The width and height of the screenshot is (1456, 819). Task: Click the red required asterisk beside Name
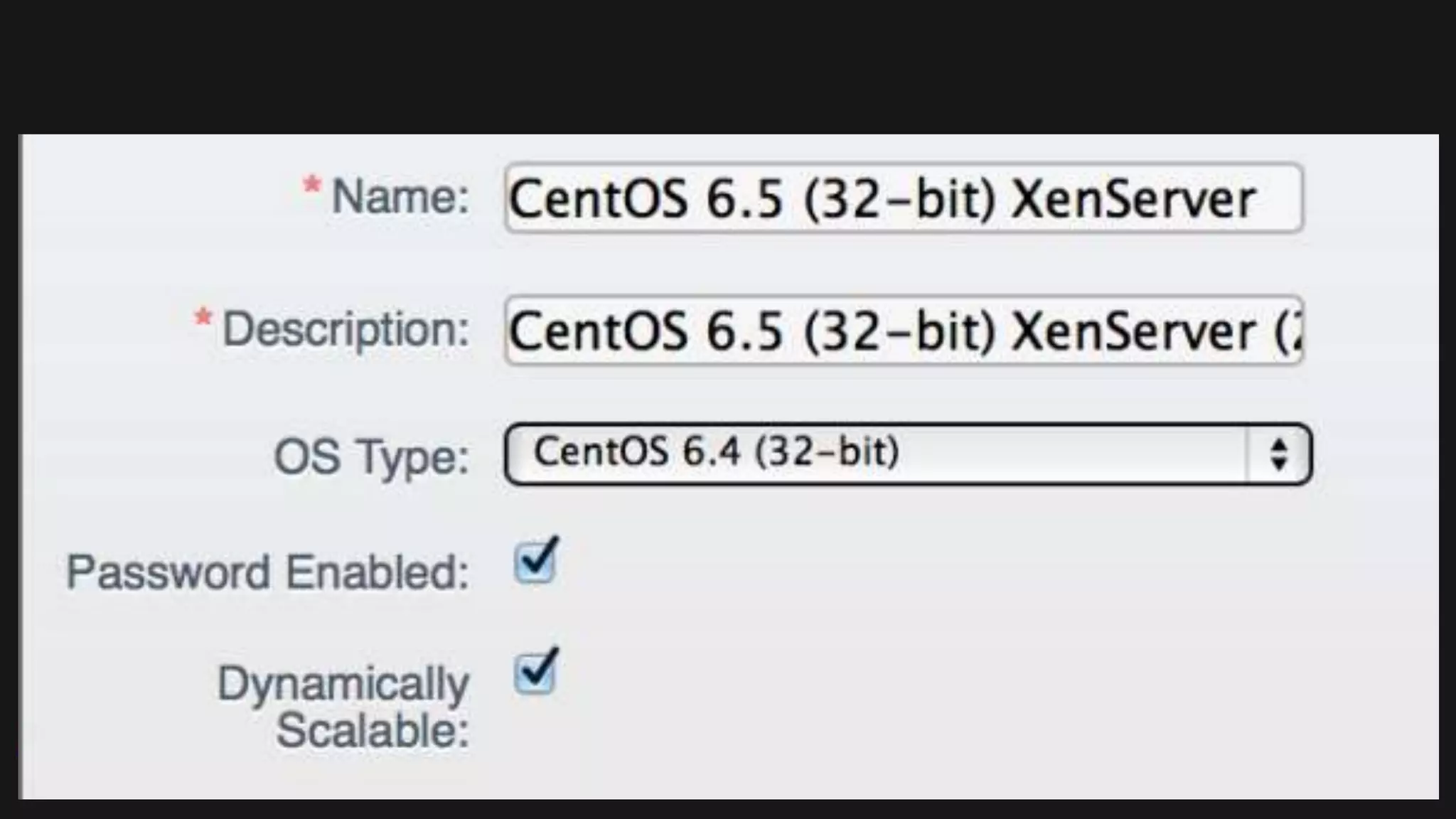311,186
